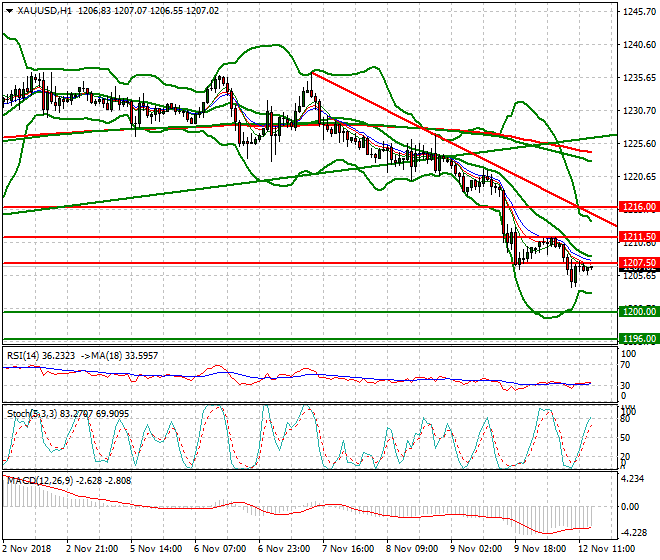This screenshot has height=560, width=660.
Task: Click the 1220.65 price axis value
Action: (x=639, y=177)
